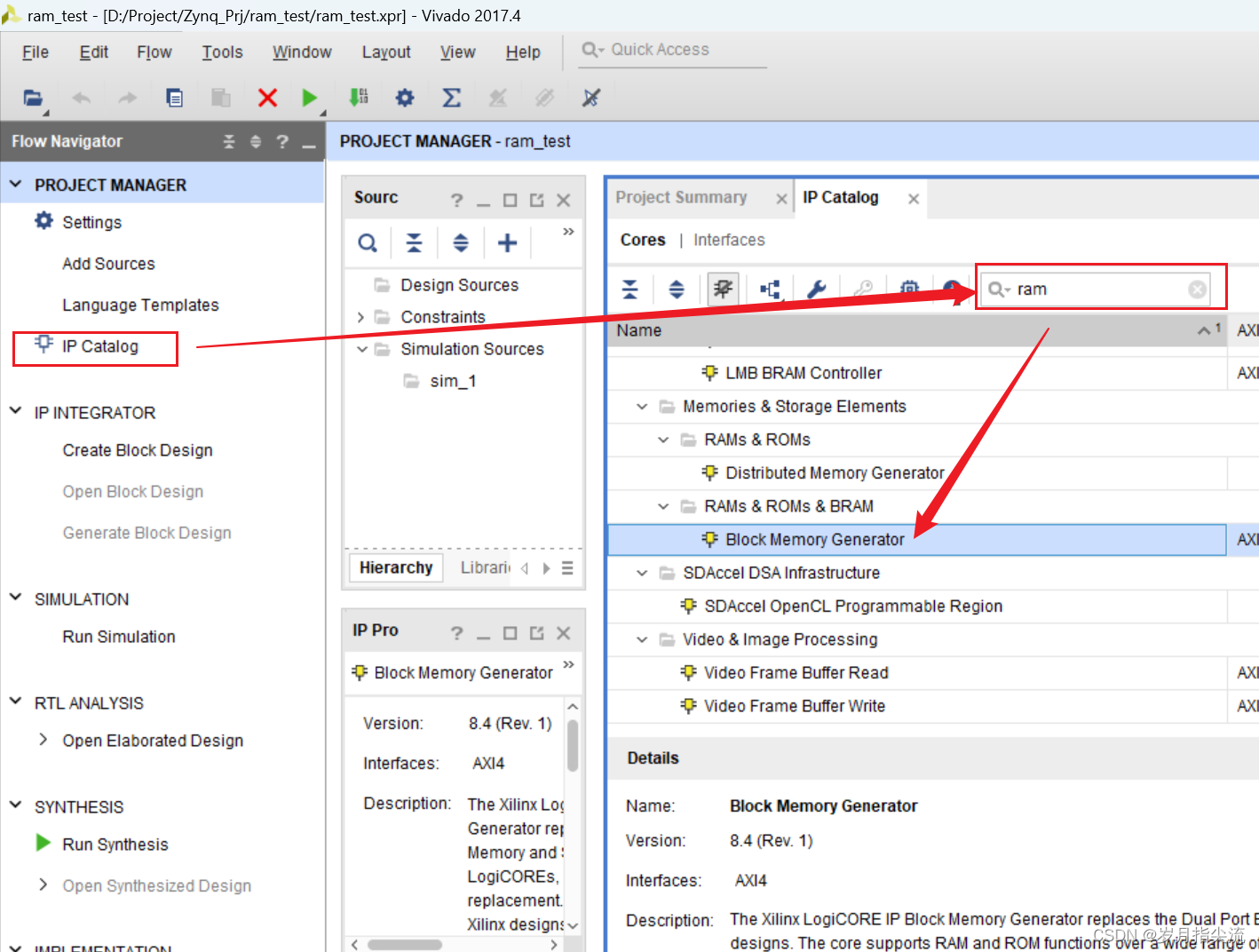Click the red X delete toolbar icon
Viewport: 1259px width, 952px height.
267,98
